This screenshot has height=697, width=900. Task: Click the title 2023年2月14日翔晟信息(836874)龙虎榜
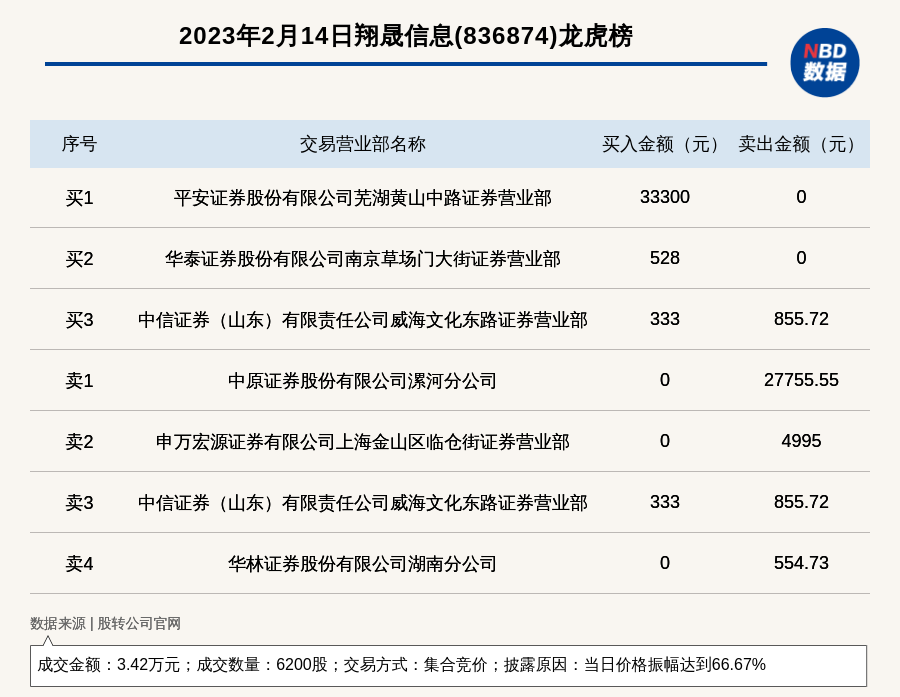tap(406, 36)
